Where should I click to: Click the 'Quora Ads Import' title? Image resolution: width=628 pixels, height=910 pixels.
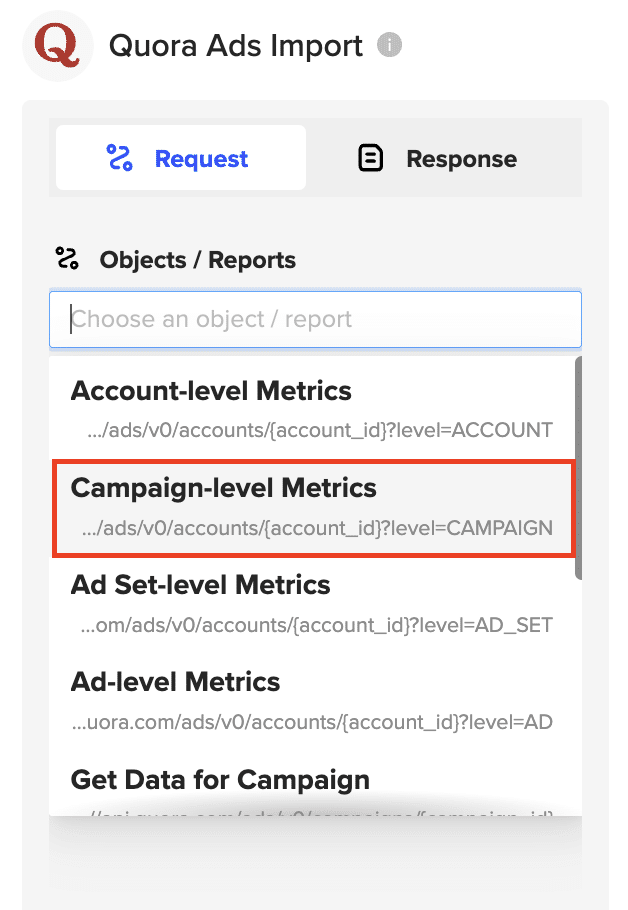point(236,46)
